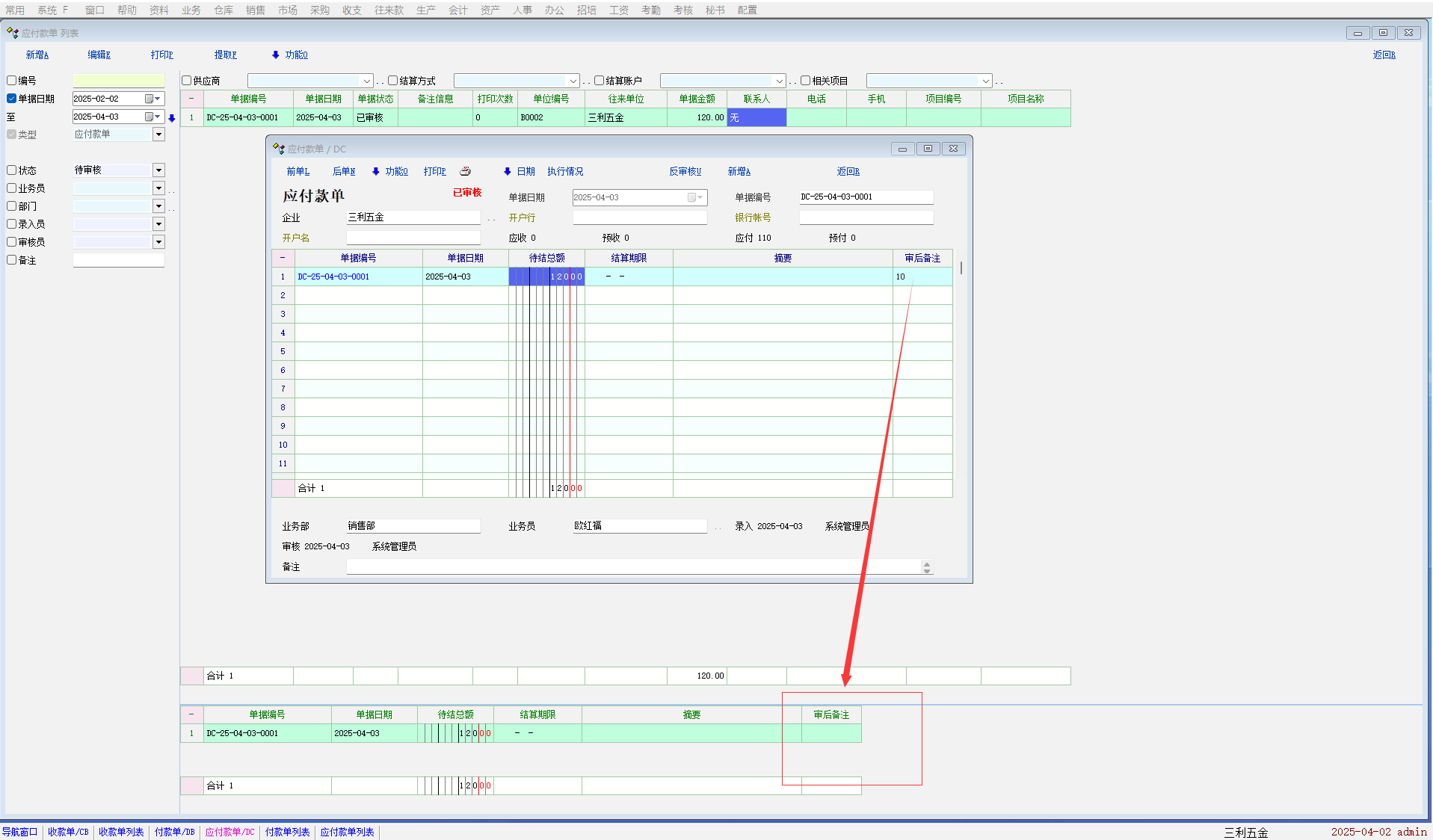Expand the 业务员 filter dropdown
This screenshot has height=840, width=1433.
[x=158, y=188]
